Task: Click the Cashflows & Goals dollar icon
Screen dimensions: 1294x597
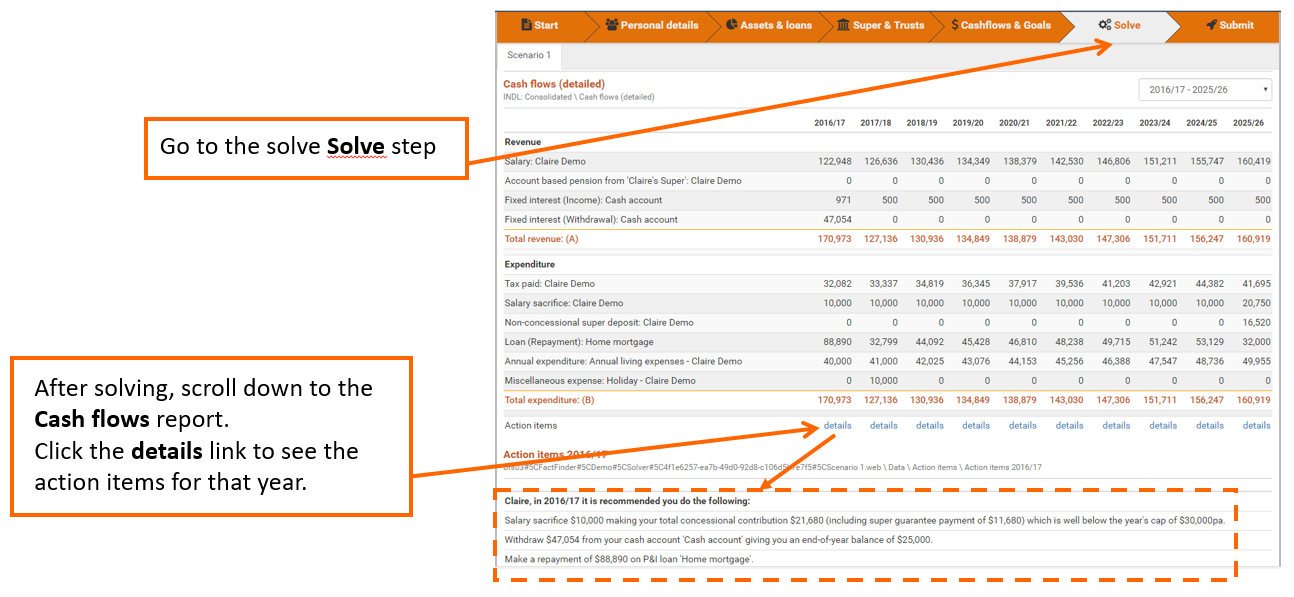Action: click(954, 25)
